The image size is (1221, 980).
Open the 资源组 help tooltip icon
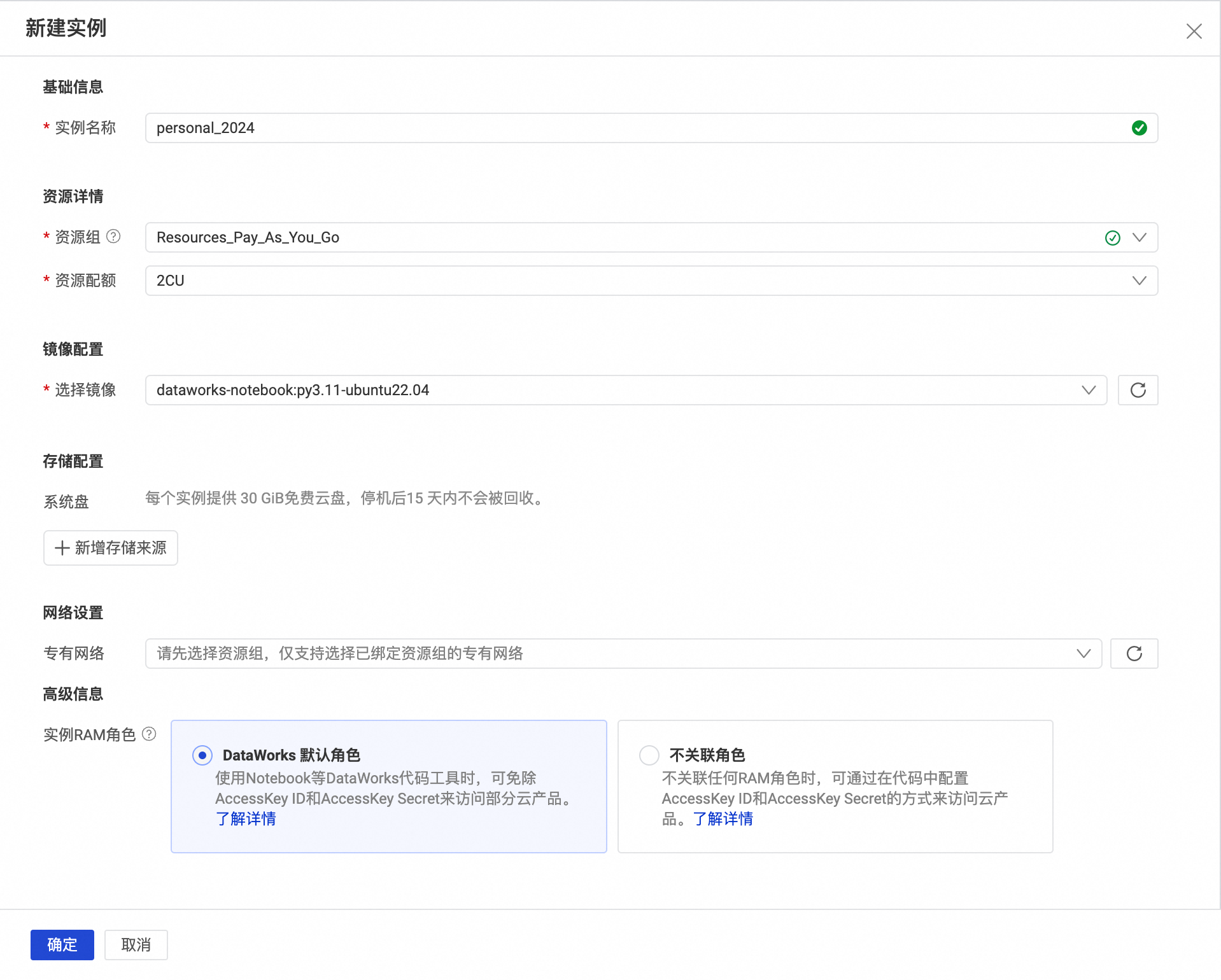click(x=113, y=236)
